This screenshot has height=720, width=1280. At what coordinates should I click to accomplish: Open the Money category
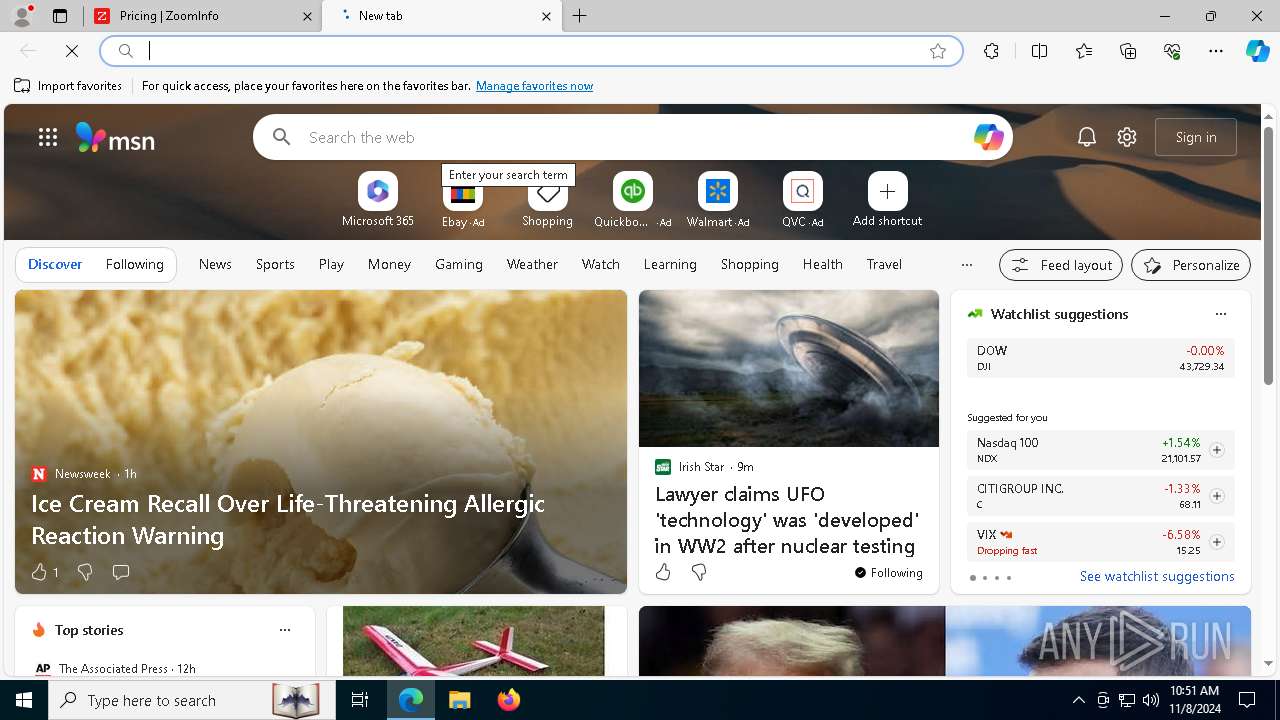[389, 264]
